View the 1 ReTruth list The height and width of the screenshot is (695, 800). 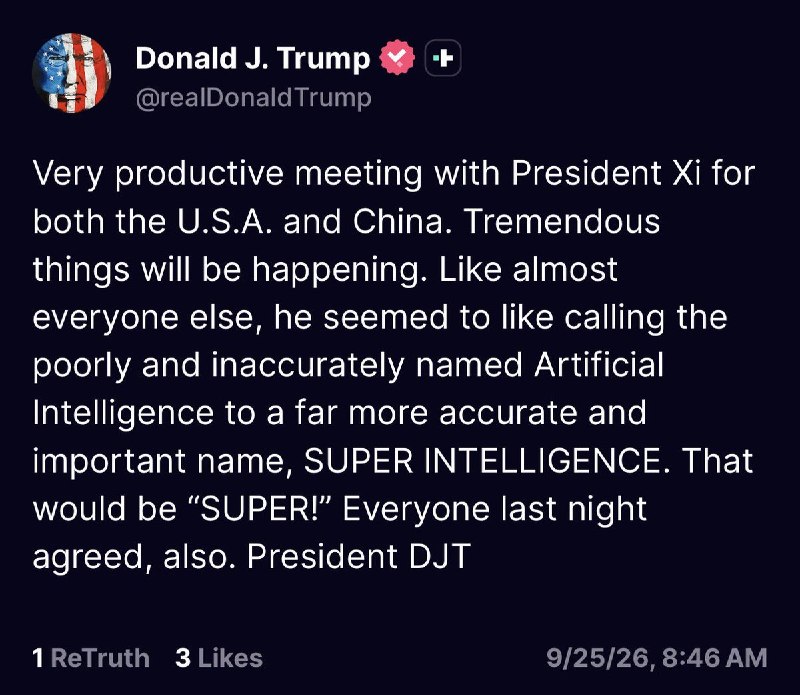(x=91, y=658)
